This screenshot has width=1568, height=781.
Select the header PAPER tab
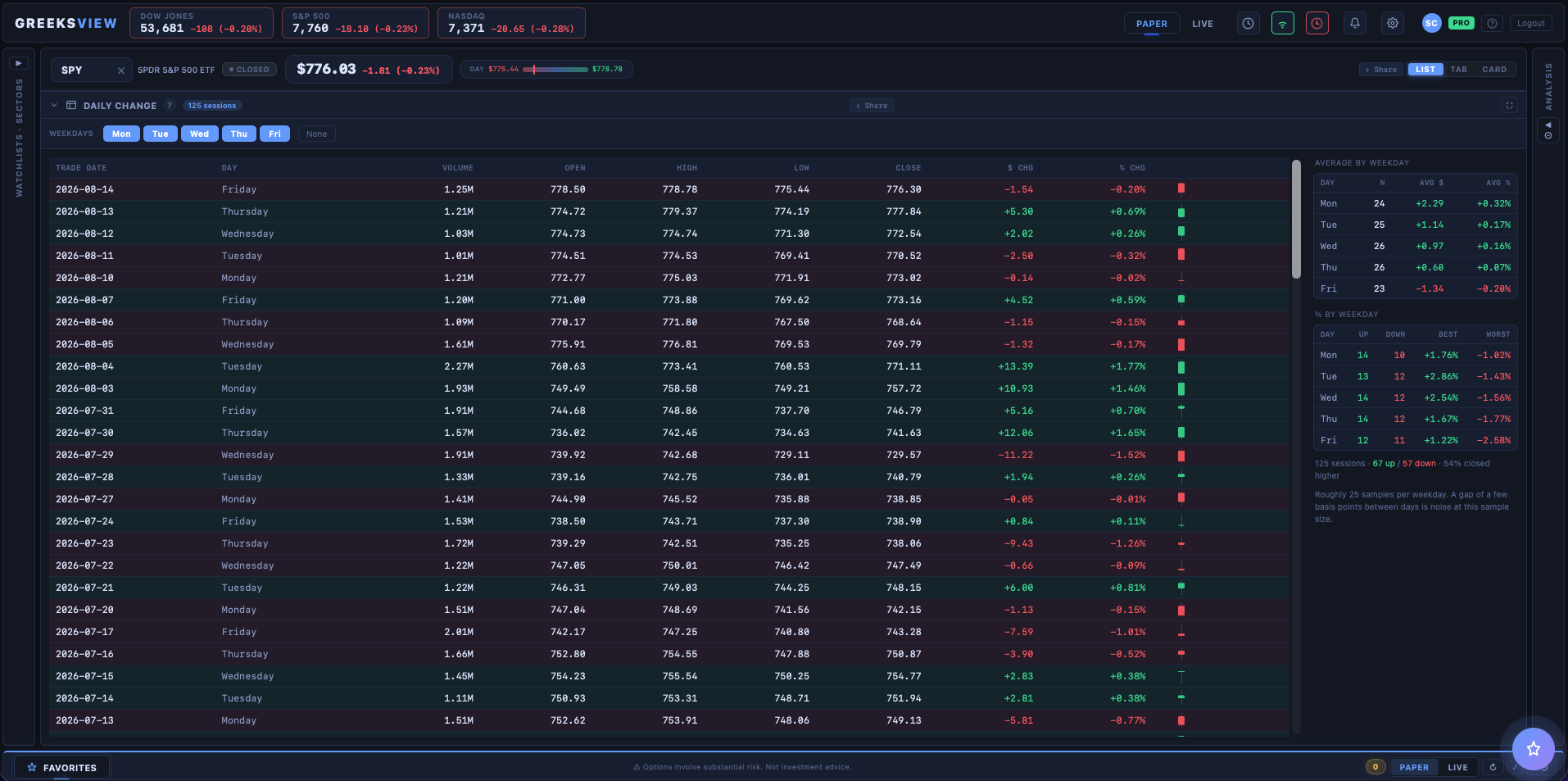(x=1152, y=24)
